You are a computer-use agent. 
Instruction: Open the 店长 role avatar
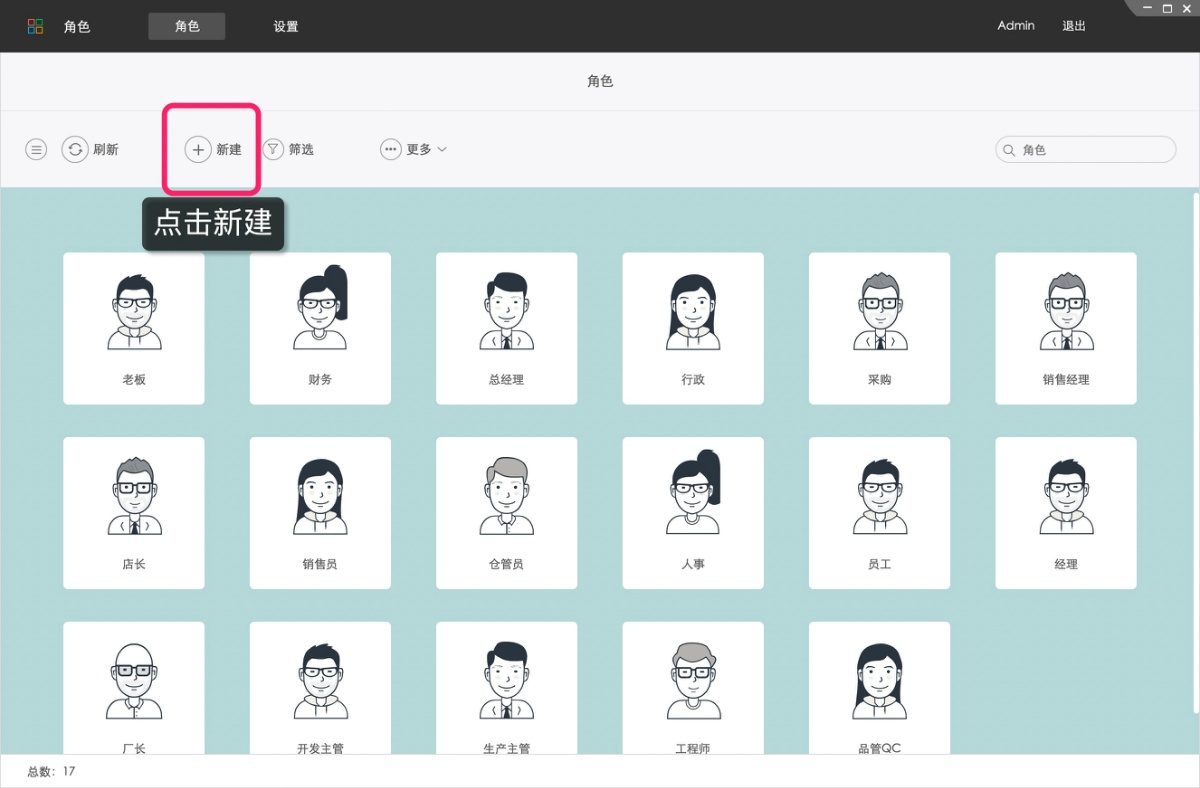pyautogui.click(x=134, y=496)
